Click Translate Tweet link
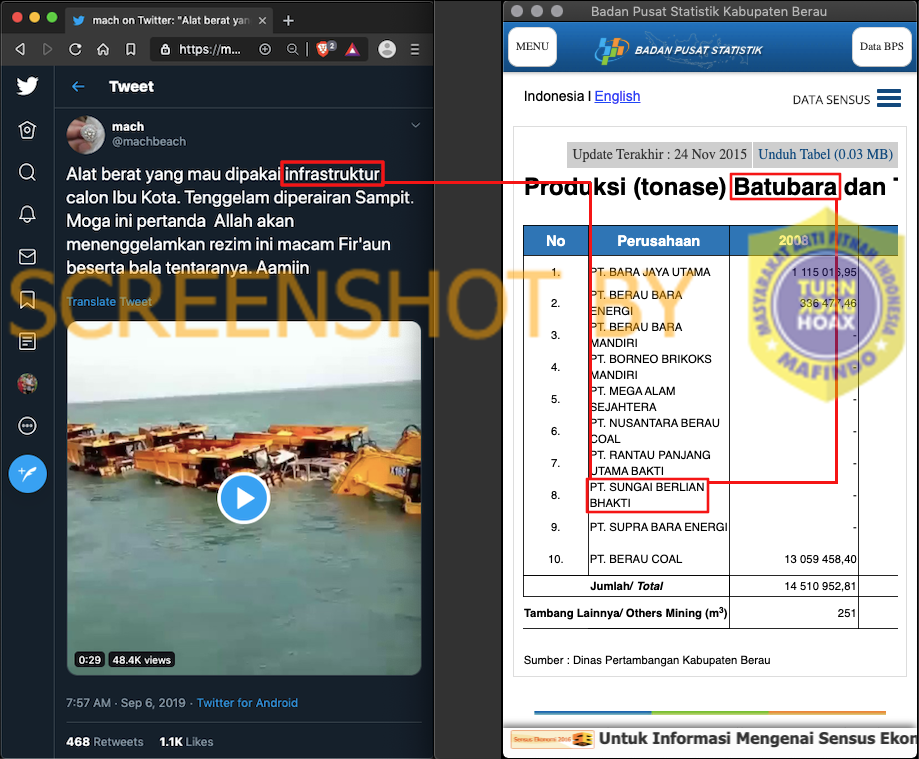Viewport: 919px width, 759px height. pos(109,301)
